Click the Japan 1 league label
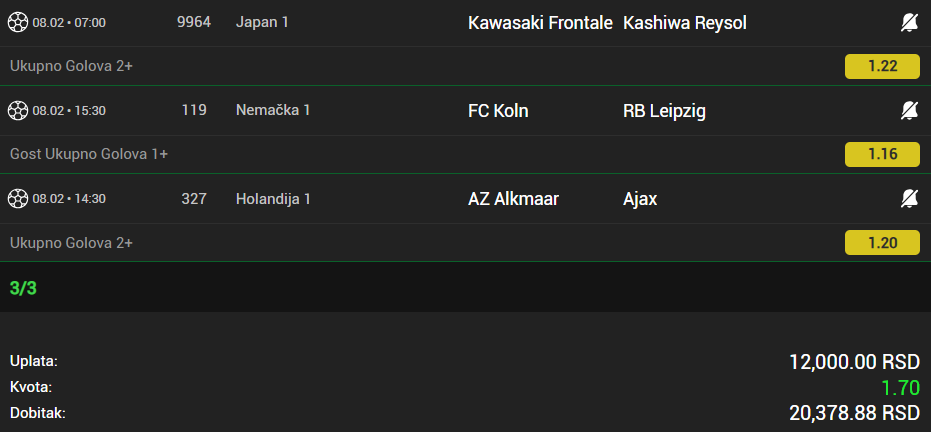 point(263,22)
